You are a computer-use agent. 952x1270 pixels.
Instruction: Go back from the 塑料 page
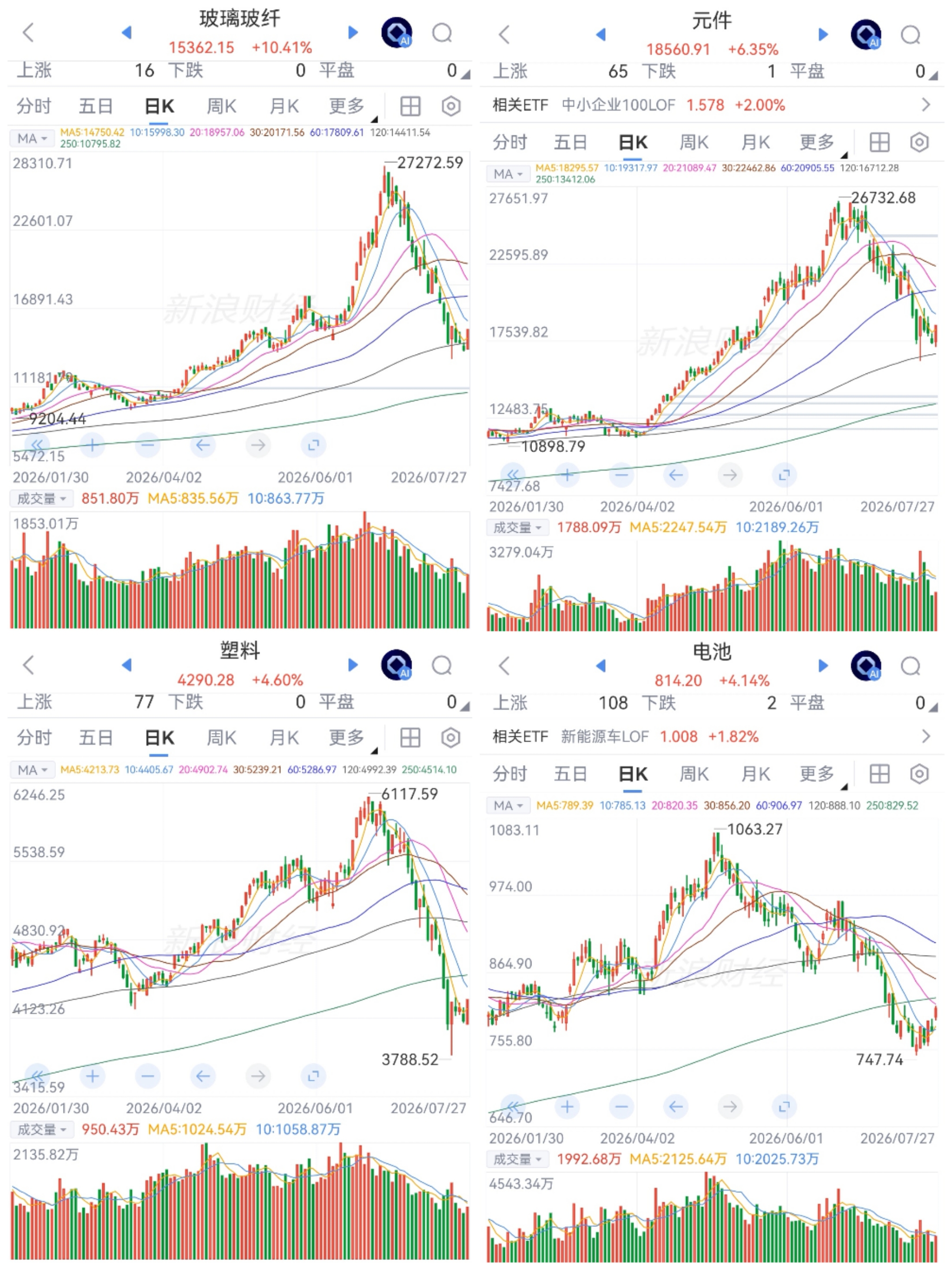[28, 665]
